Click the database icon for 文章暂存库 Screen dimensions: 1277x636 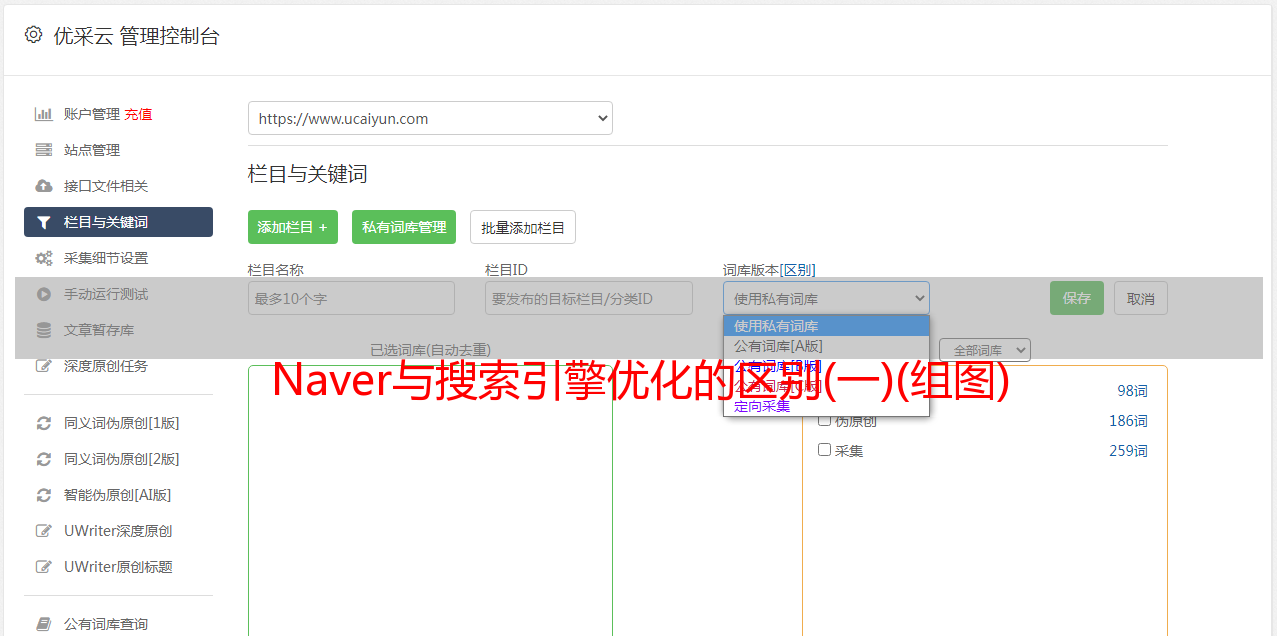point(43,330)
